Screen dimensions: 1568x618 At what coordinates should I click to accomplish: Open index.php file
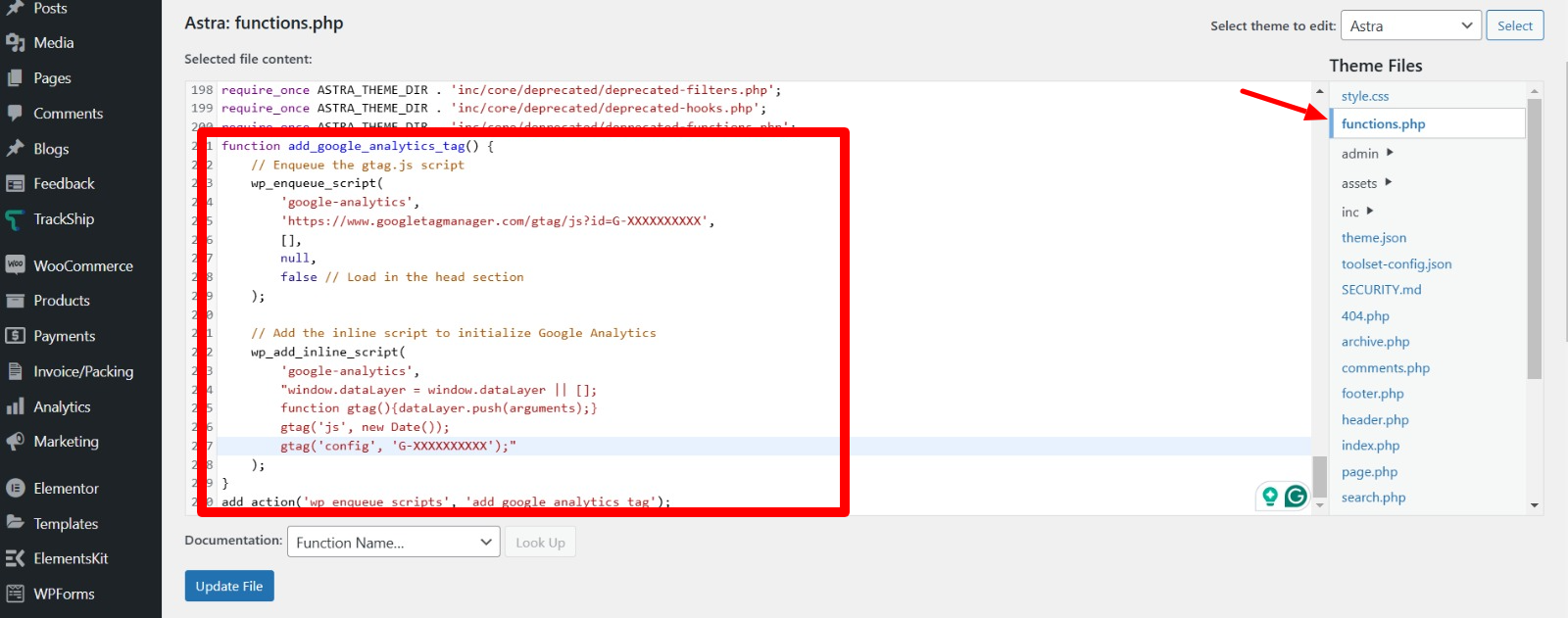click(x=1370, y=446)
